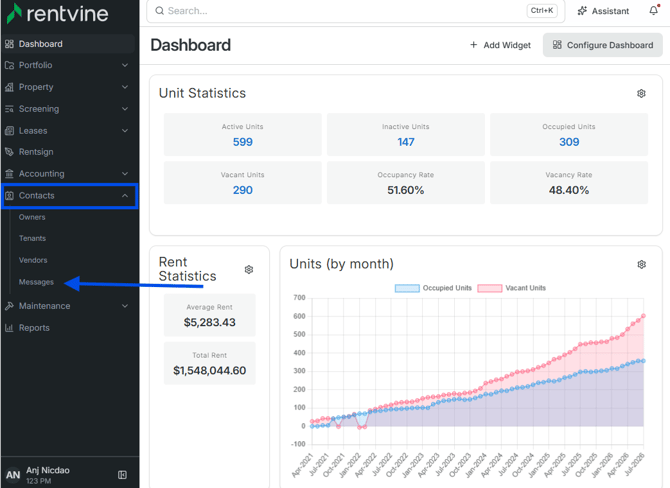Toggle Occupied Units legend in chart
Screen dimensions: 670x488
(x=433, y=288)
